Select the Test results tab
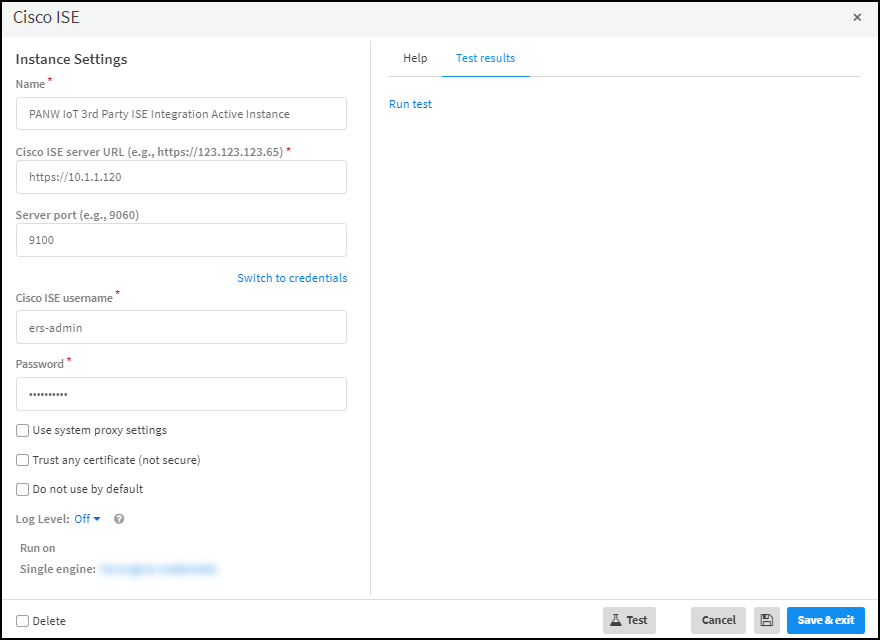 click(485, 58)
